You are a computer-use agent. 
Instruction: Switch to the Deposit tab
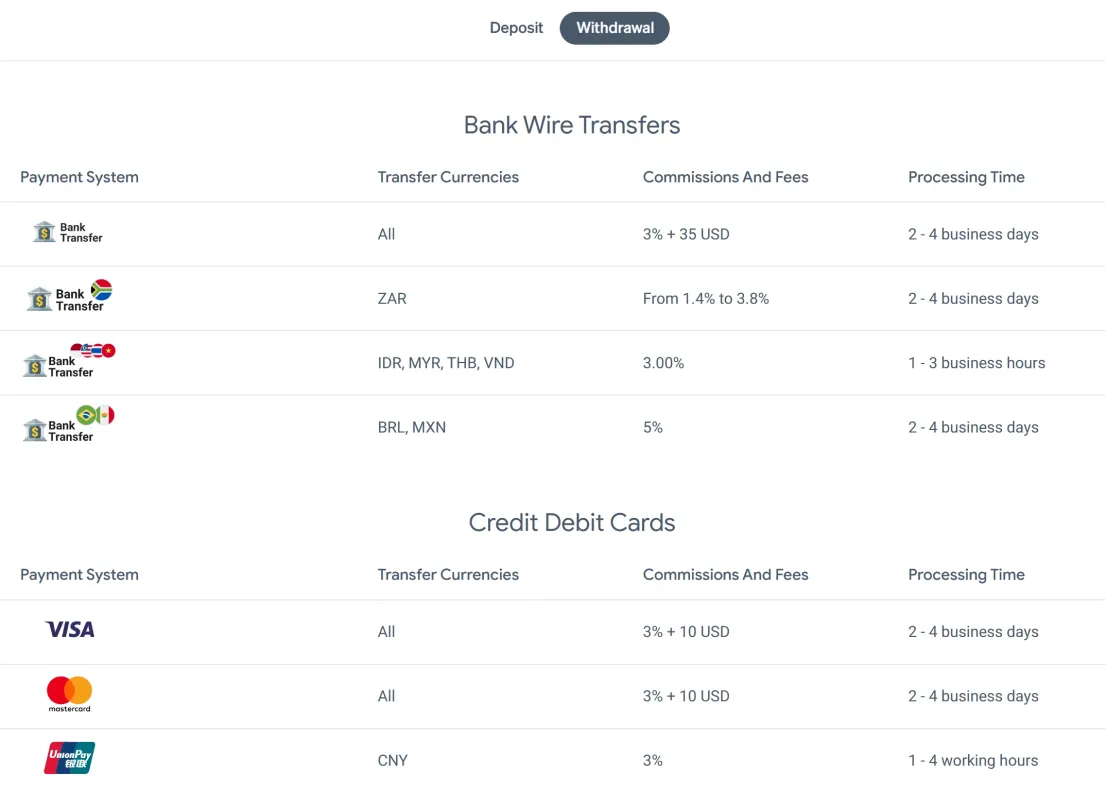(x=516, y=28)
